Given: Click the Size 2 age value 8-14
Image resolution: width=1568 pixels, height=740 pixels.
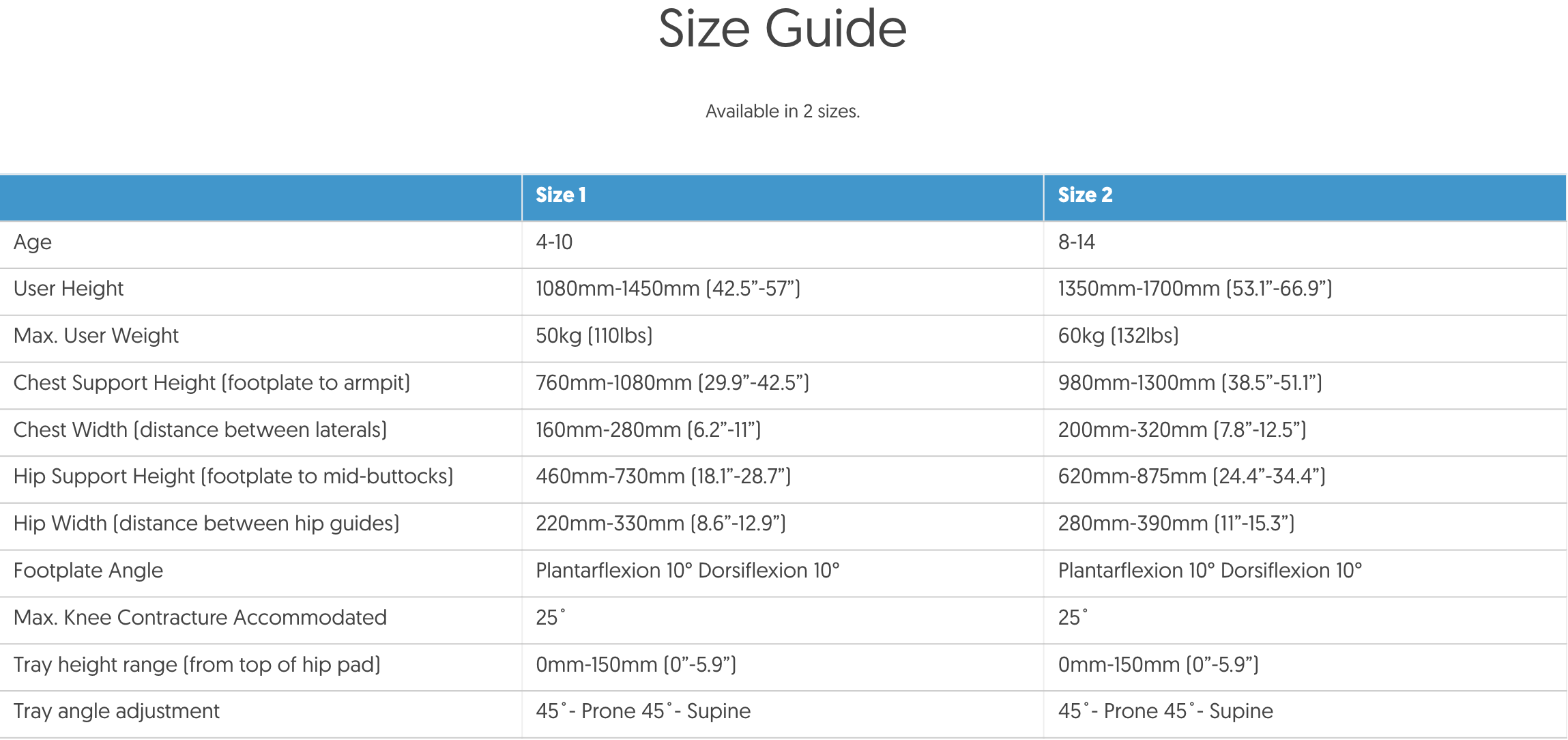Looking at the screenshot, I should (x=1076, y=242).
